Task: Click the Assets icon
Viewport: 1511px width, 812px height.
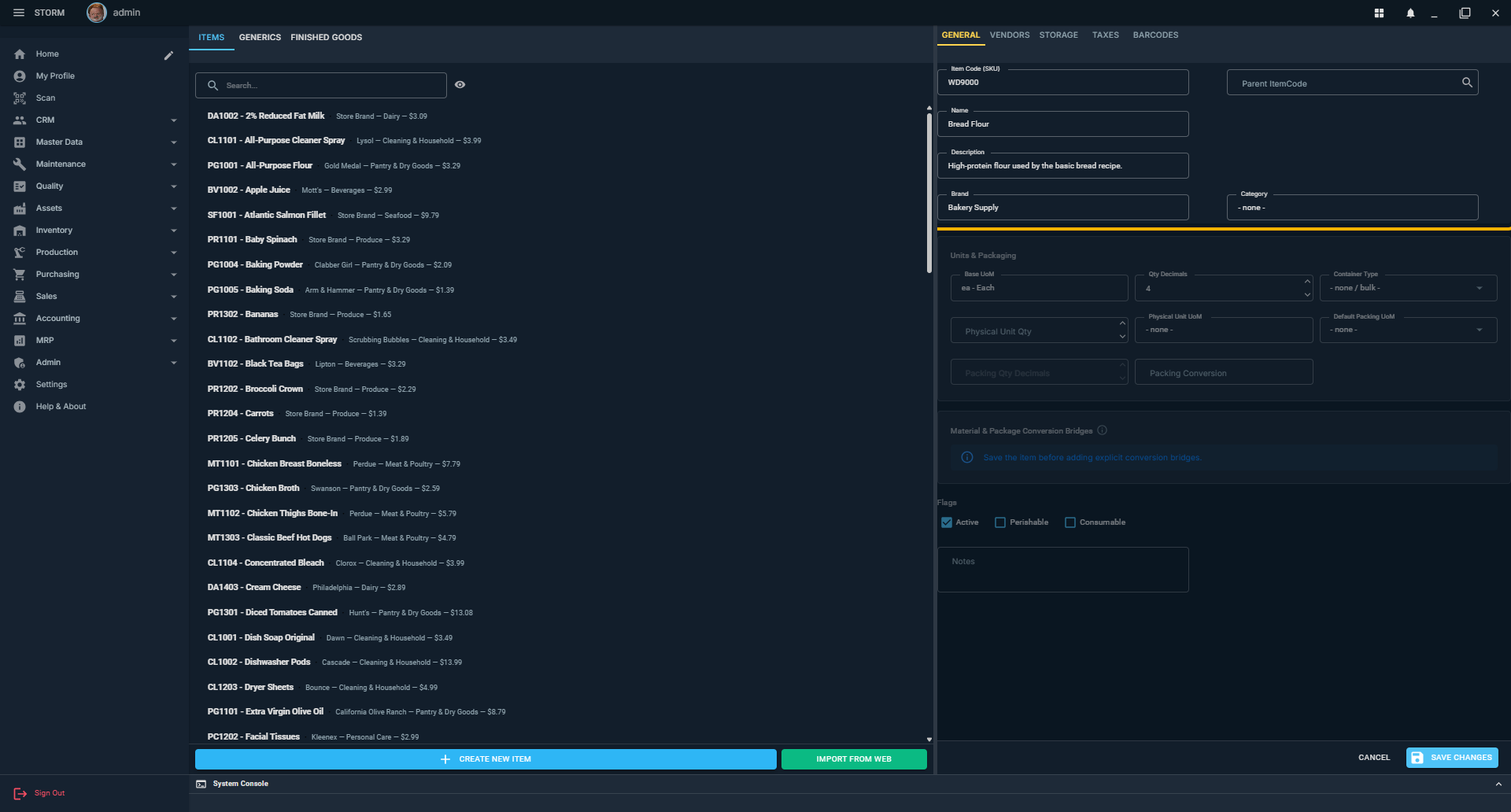Action: [20, 209]
